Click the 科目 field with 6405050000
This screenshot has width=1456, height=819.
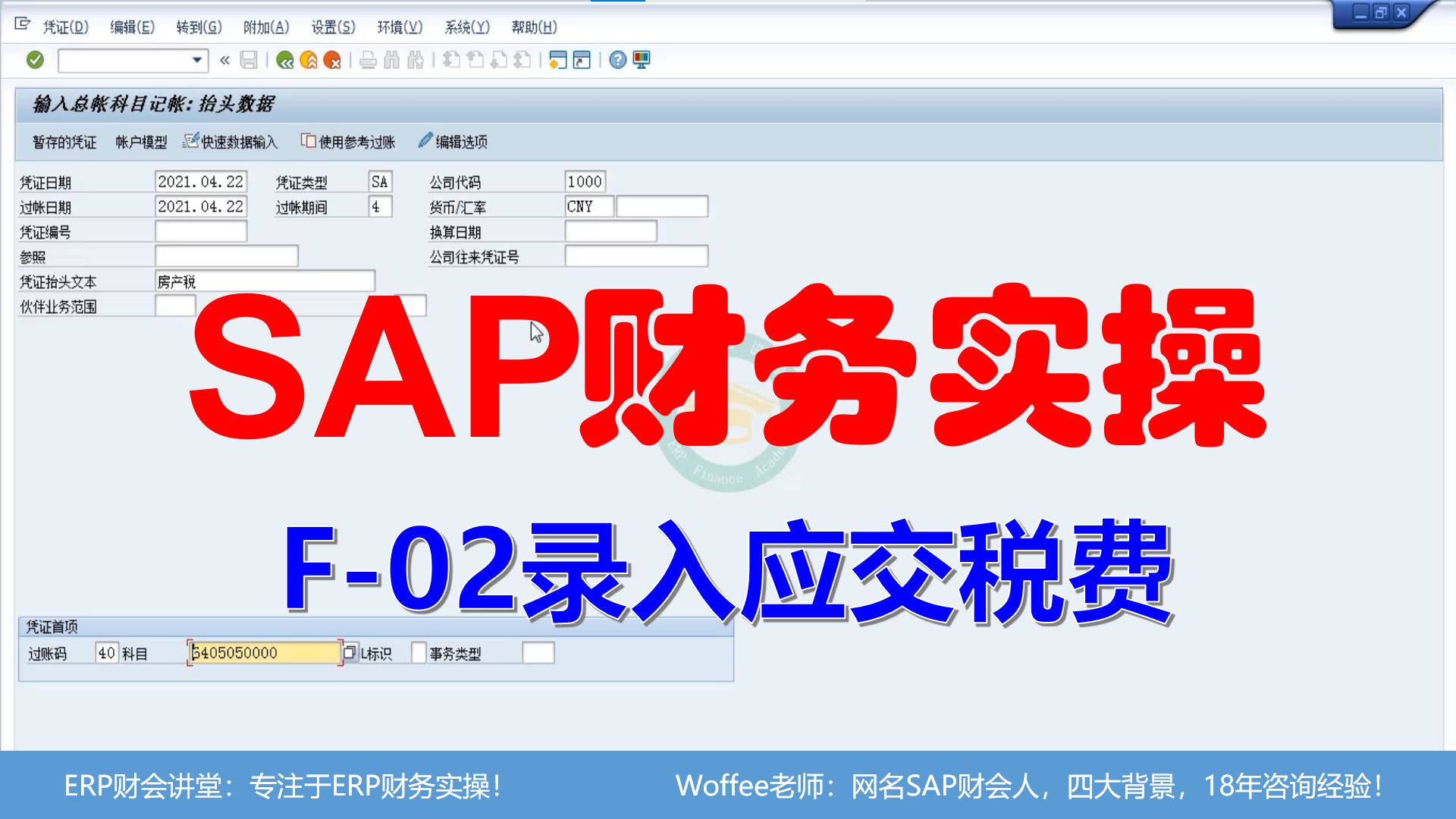coord(265,653)
